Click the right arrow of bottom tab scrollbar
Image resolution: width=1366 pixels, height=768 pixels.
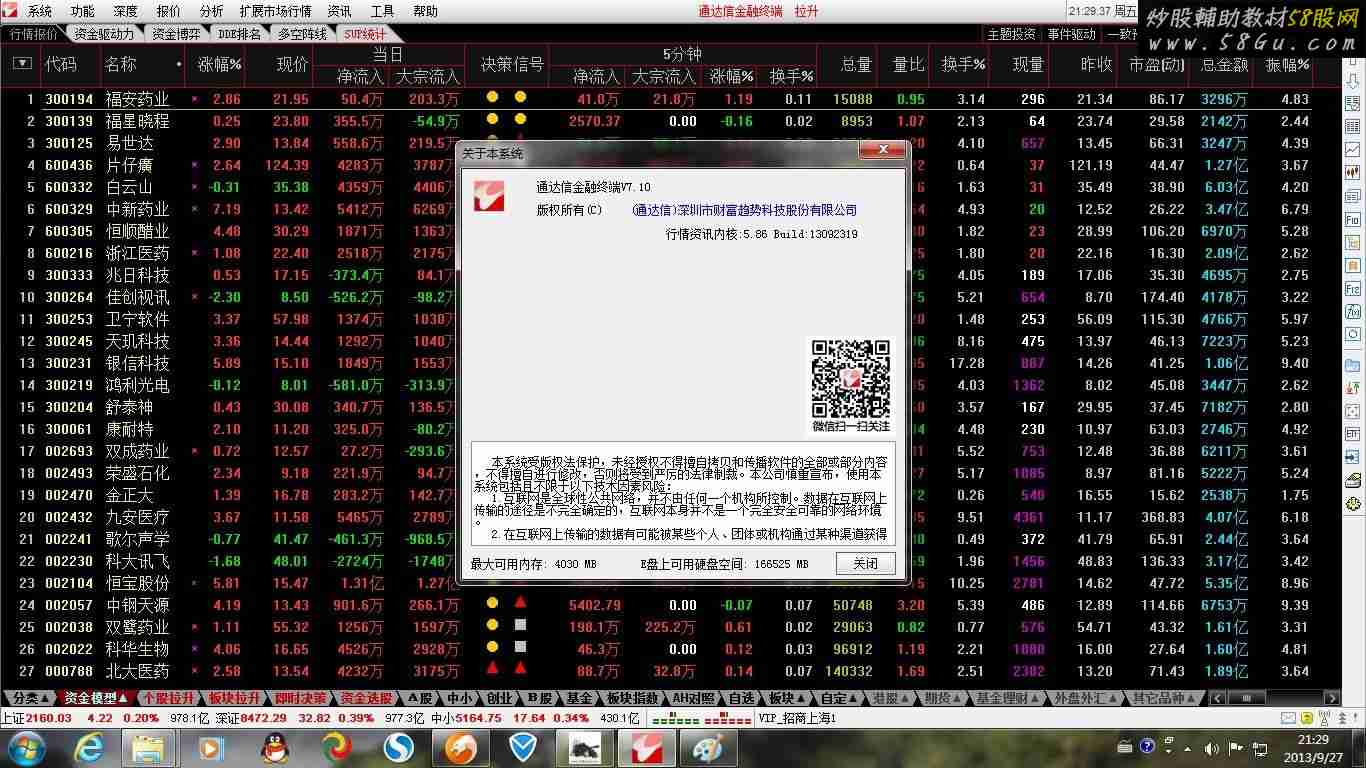coord(1332,698)
